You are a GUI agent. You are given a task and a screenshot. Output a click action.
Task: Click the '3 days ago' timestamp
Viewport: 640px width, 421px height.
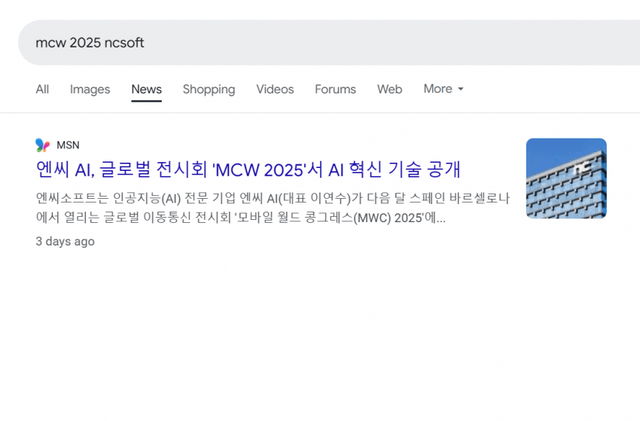coord(65,241)
